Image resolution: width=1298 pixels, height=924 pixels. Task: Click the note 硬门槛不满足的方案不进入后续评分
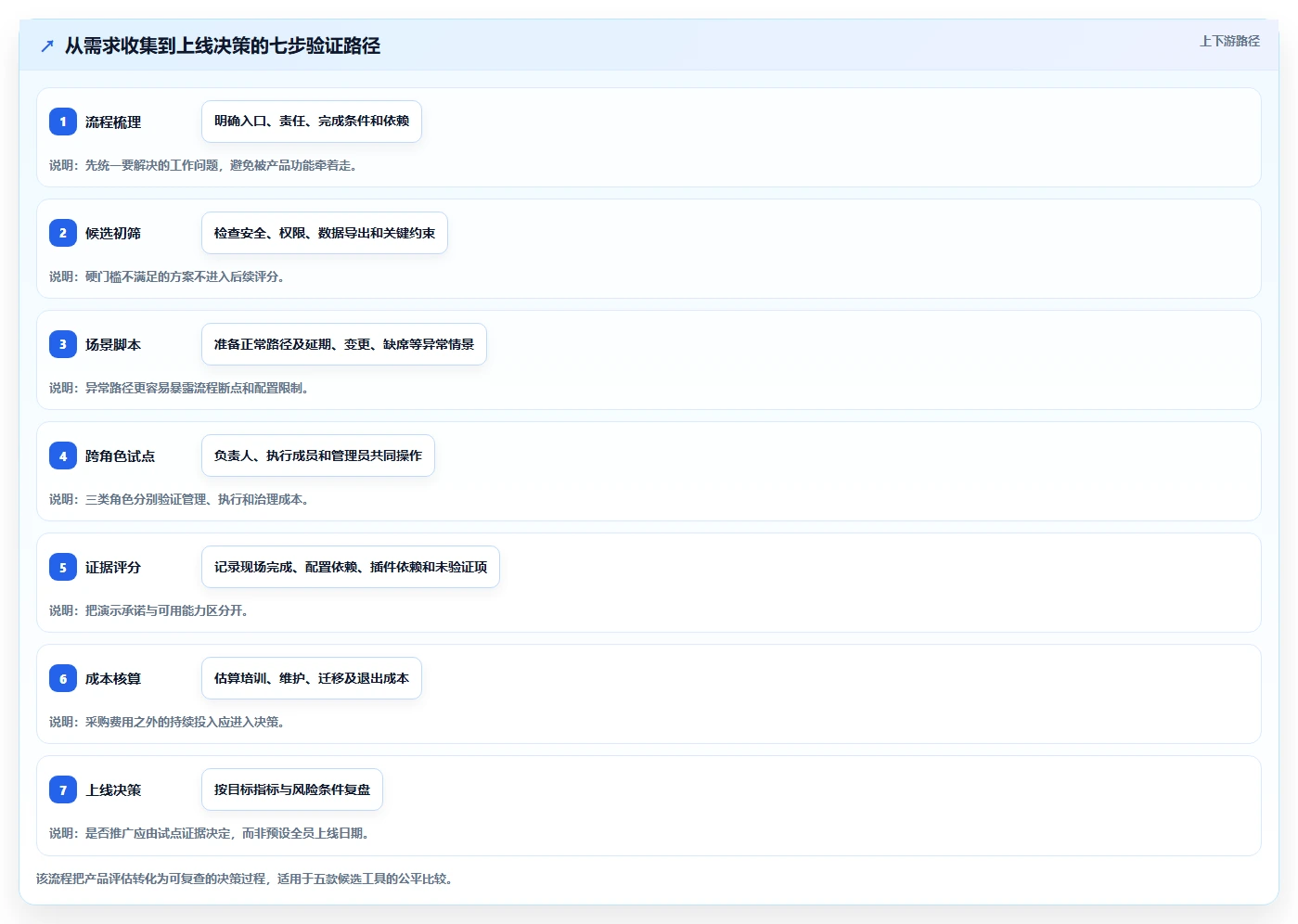[x=185, y=276]
